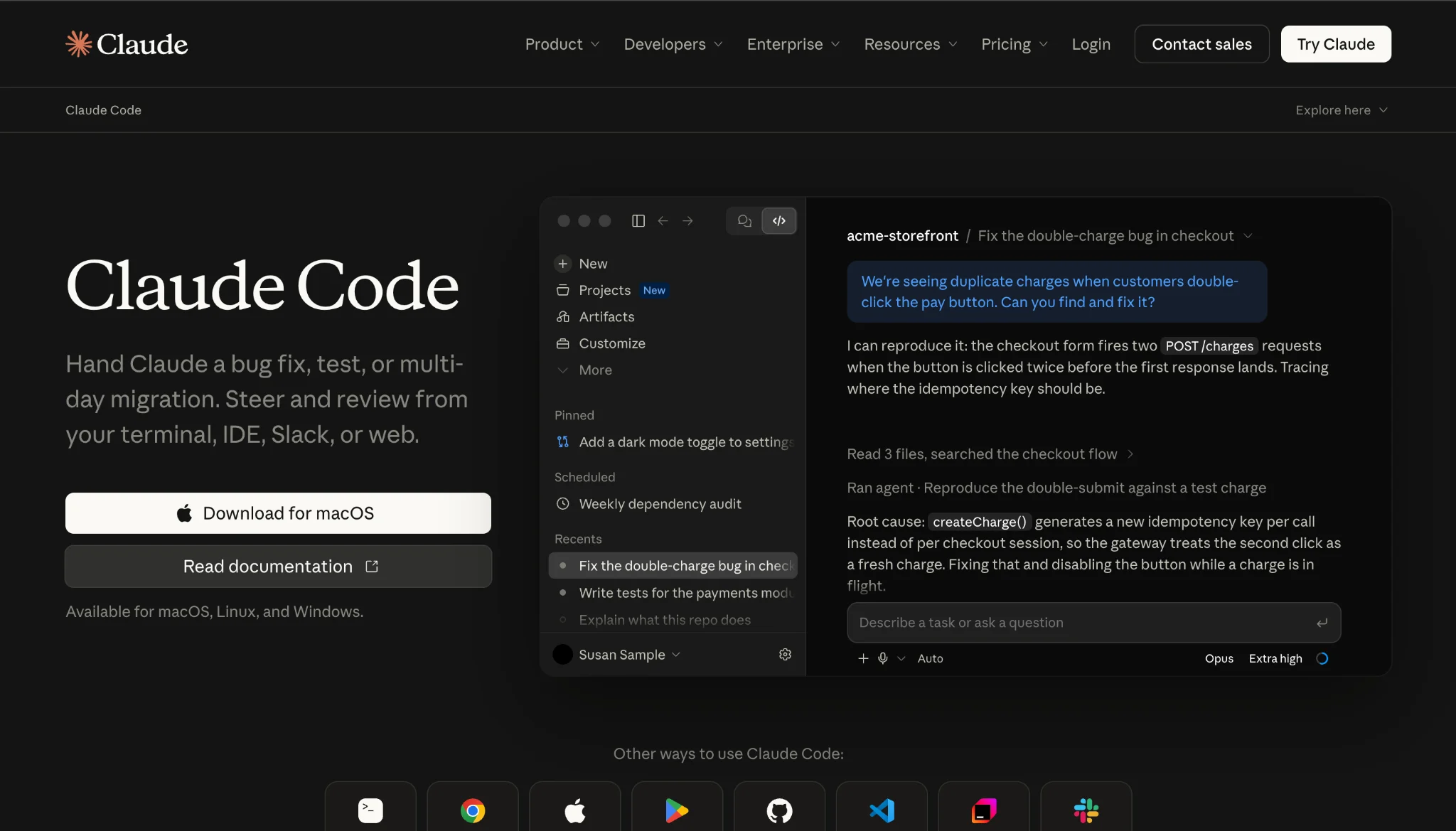Viewport: 1456px width, 831px height.
Task: Click the forward arrow in the app window
Action: click(687, 221)
